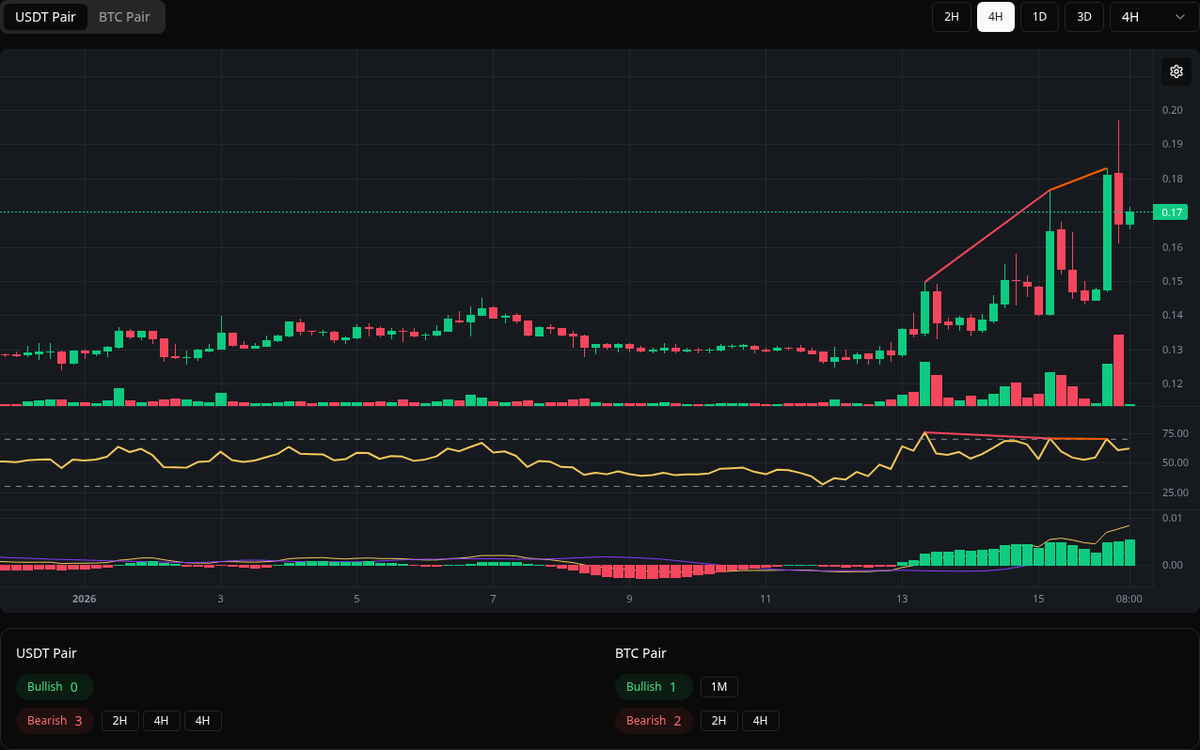Click the 0.20 price axis label
The width and height of the screenshot is (1200, 750).
tap(1172, 110)
